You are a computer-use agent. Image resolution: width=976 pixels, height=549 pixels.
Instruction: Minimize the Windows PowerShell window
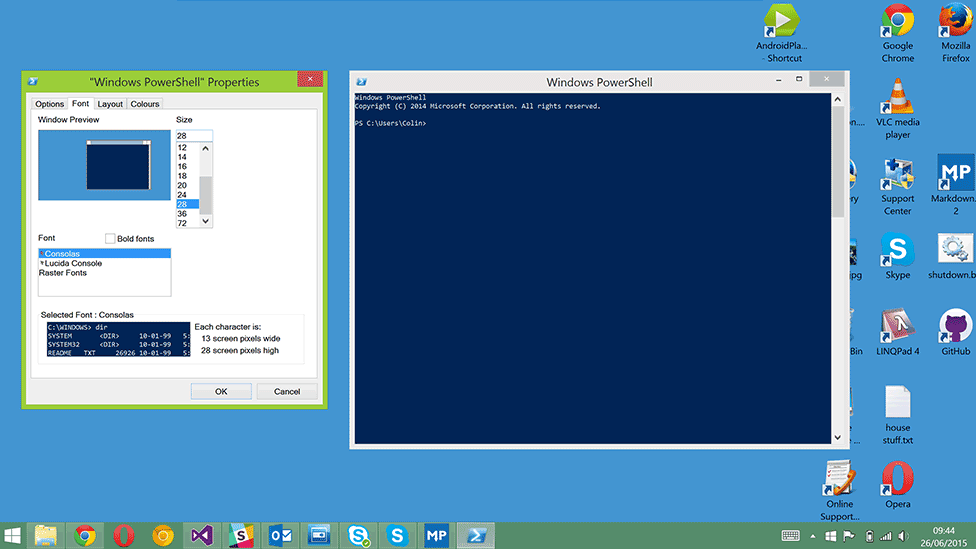coord(778,80)
